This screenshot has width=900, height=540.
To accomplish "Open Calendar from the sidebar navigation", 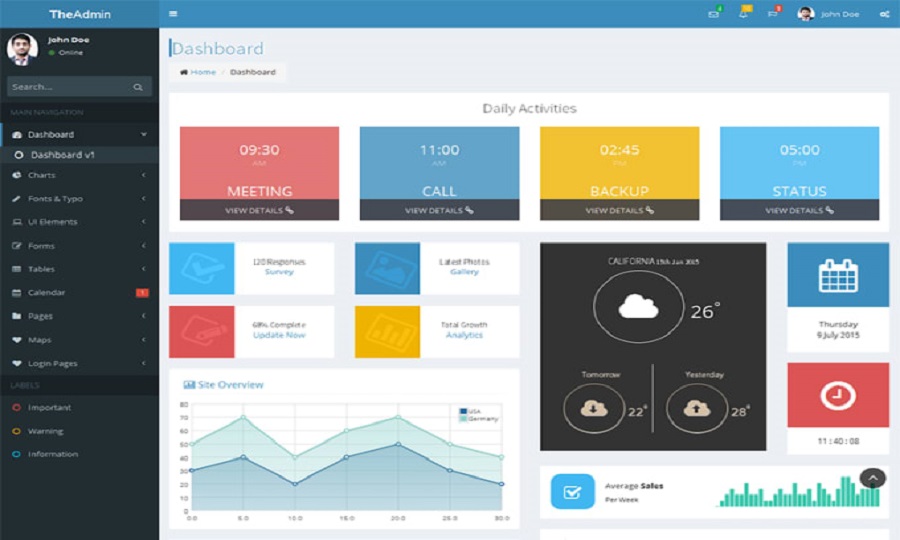I will point(46,293).
